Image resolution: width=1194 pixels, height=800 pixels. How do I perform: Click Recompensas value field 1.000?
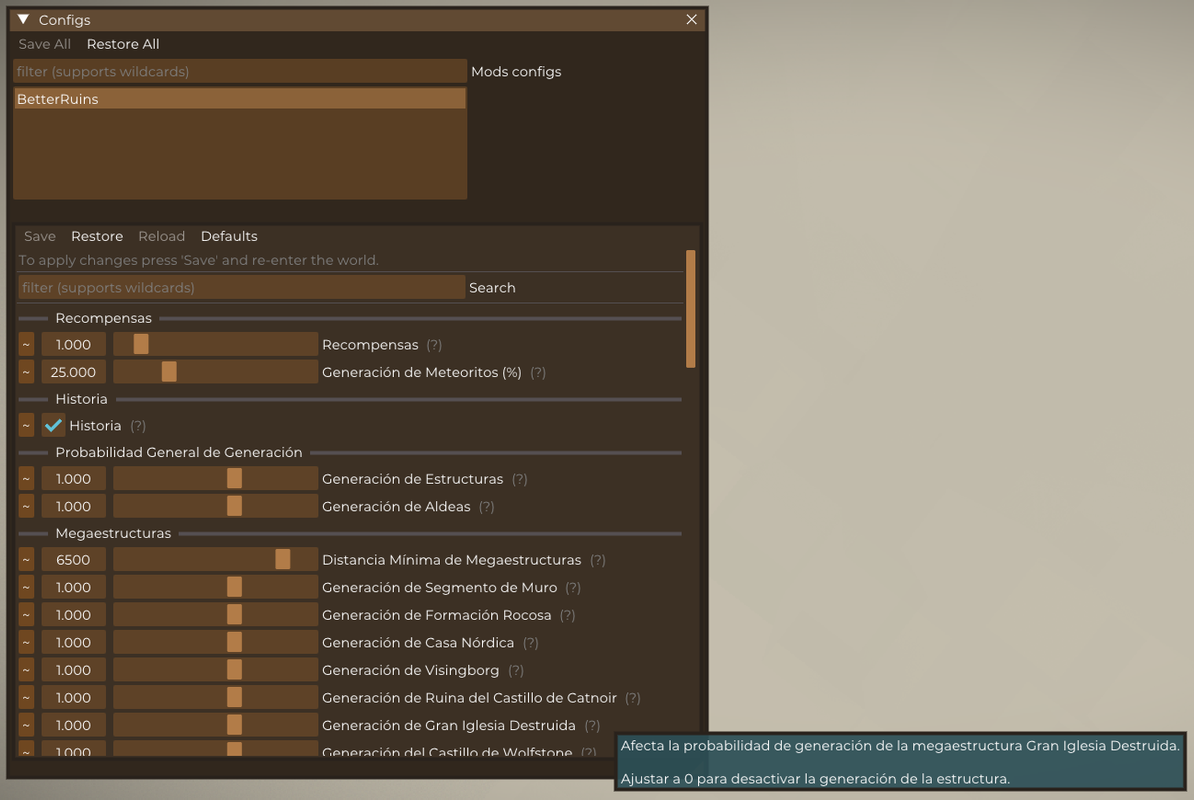click(73, 345)
